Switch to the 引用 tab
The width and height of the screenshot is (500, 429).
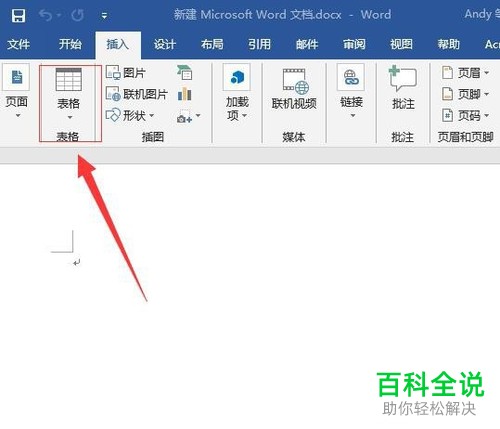click(260, 44)
